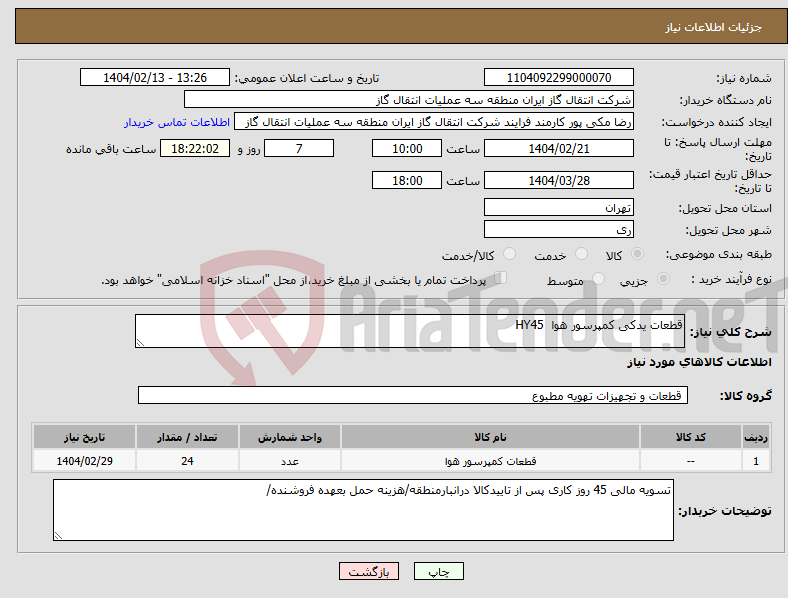This screenshot has width=788, height=598.
Task: Click the request creator field رضا مکی پور
Action: pos(434,122)
